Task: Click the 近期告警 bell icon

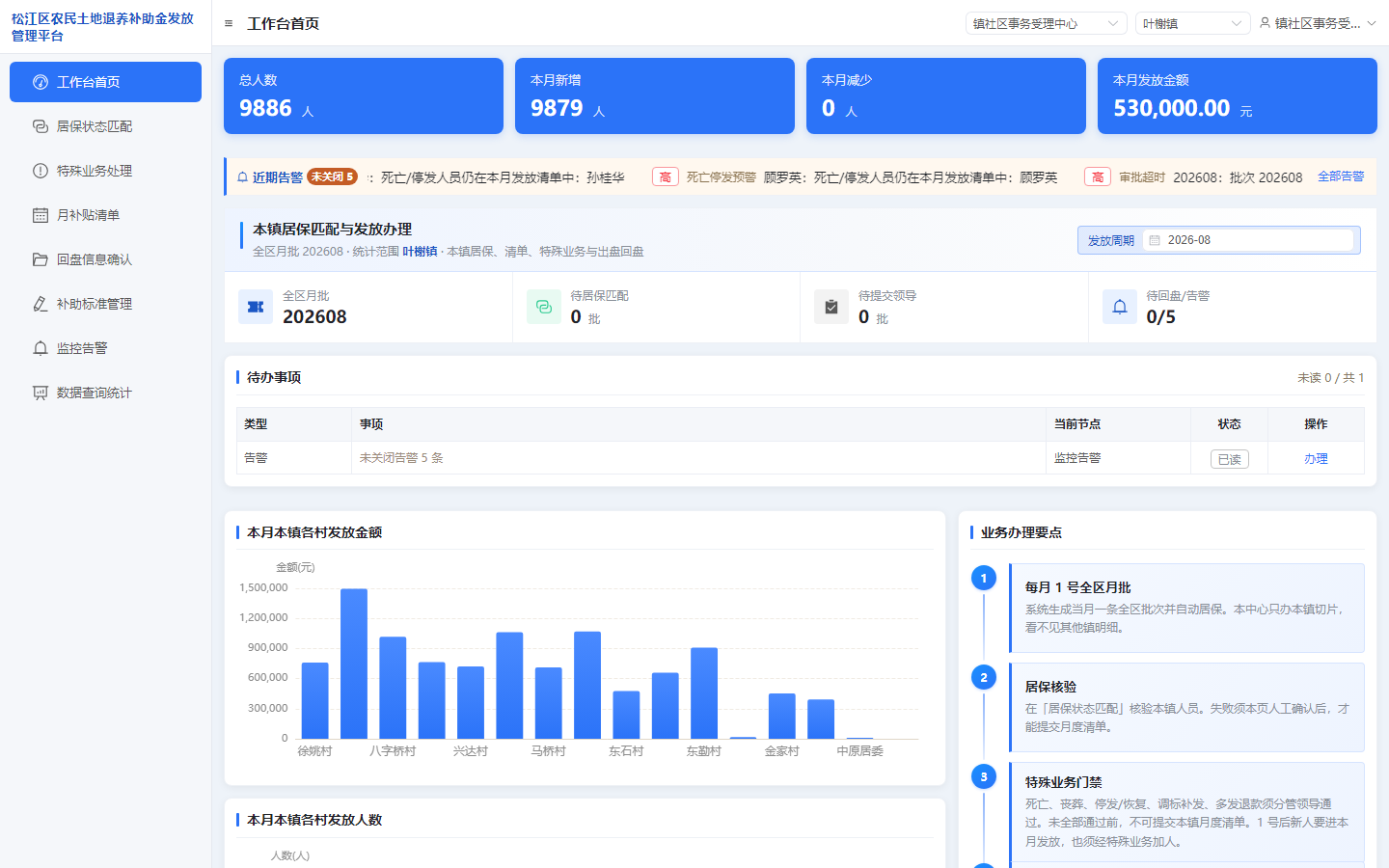Action: 242,177
